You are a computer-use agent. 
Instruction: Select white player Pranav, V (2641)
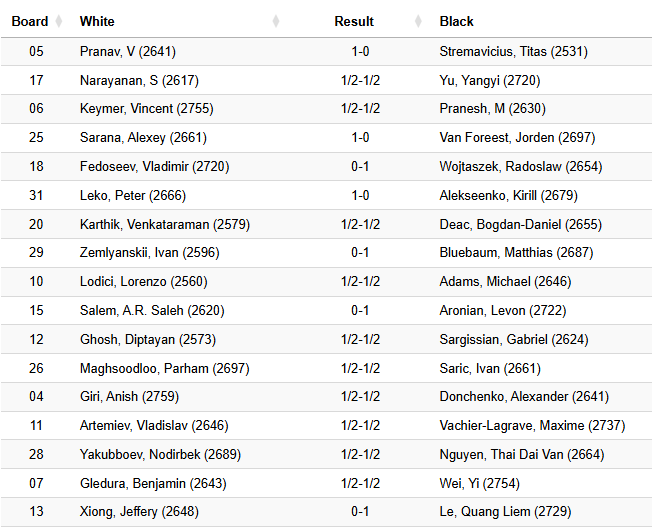127,51
